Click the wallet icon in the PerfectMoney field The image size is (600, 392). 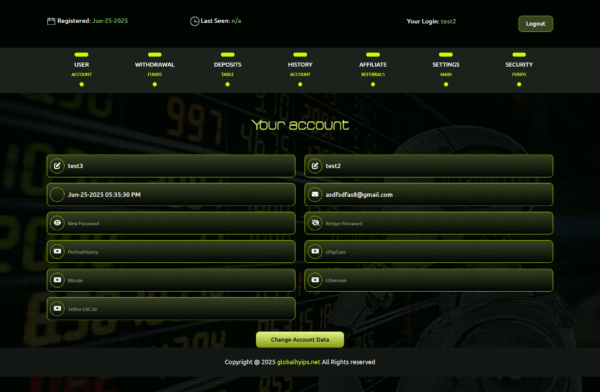pyautogui.click(x=57, y=252)
